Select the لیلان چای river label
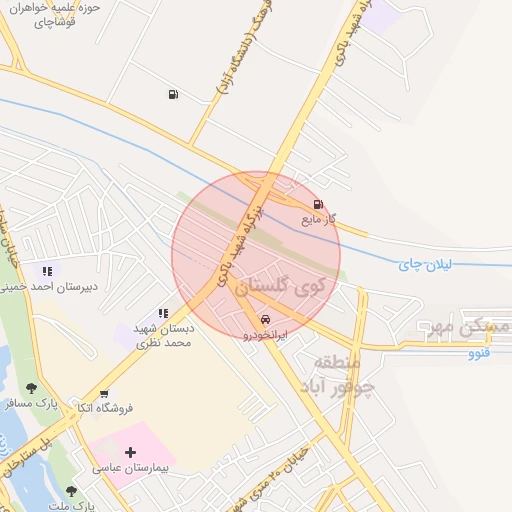Viewport: 512px width, 512px height. (425, 265)
